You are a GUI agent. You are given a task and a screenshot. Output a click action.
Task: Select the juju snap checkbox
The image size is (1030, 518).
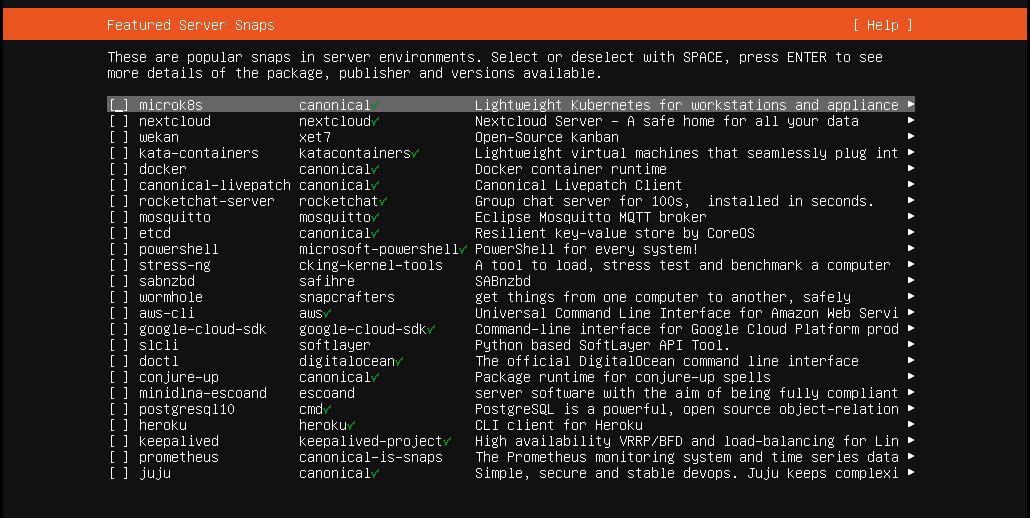(119, 473)
